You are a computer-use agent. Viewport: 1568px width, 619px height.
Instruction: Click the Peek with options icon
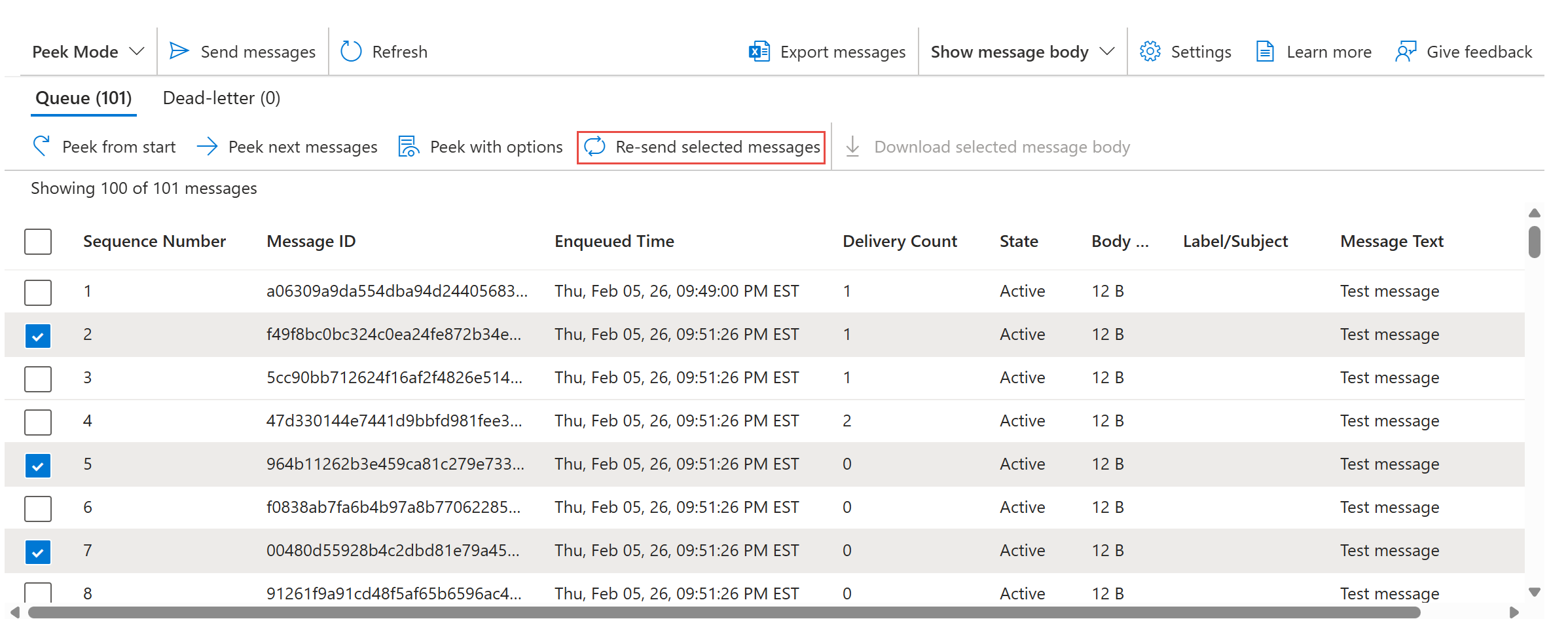(409, 147)
